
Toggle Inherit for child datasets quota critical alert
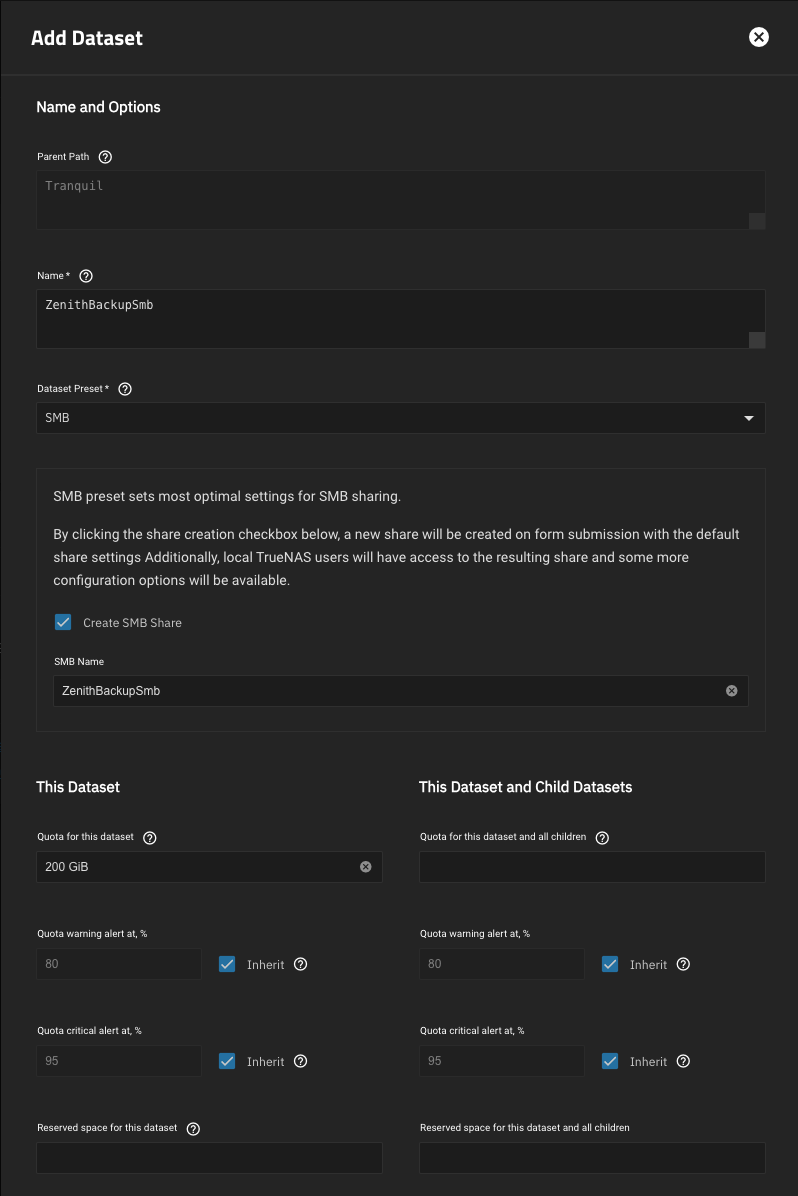(610, 1062)
